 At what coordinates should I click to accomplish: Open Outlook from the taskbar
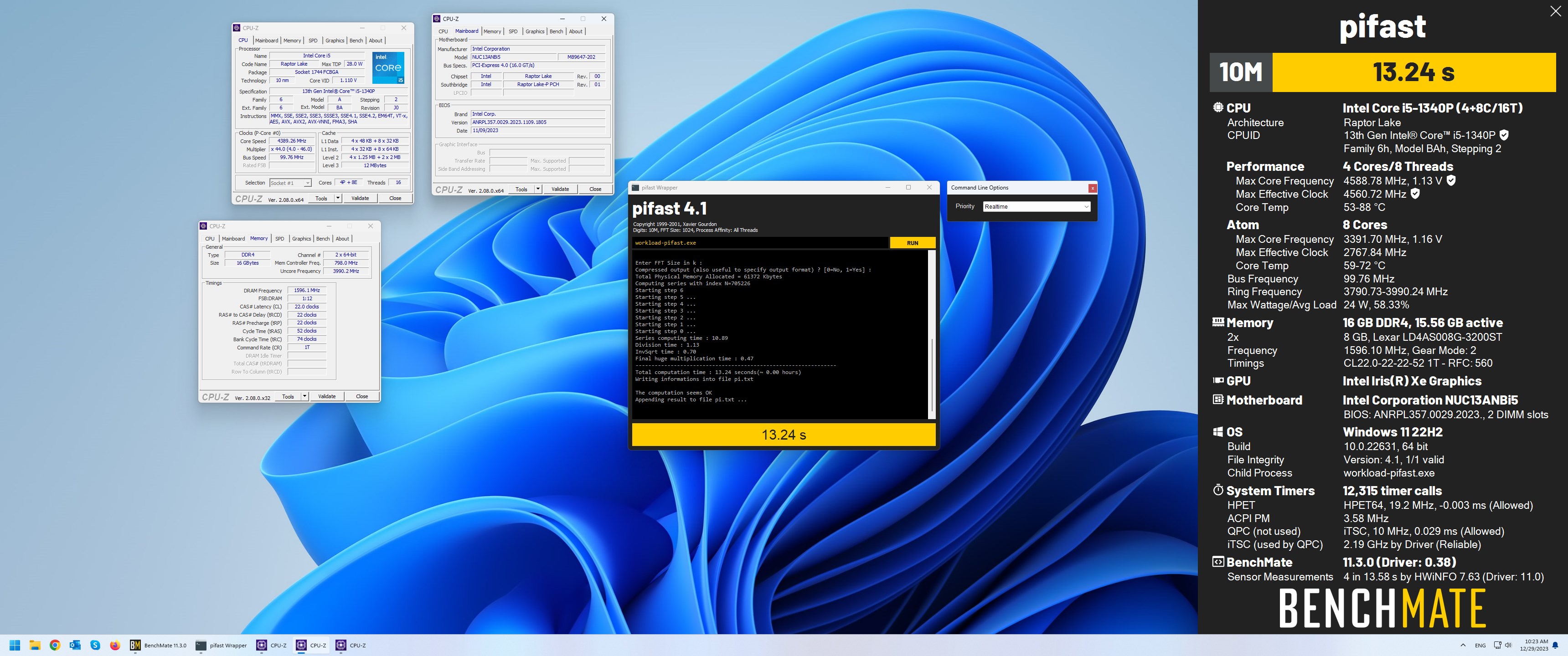75,645
